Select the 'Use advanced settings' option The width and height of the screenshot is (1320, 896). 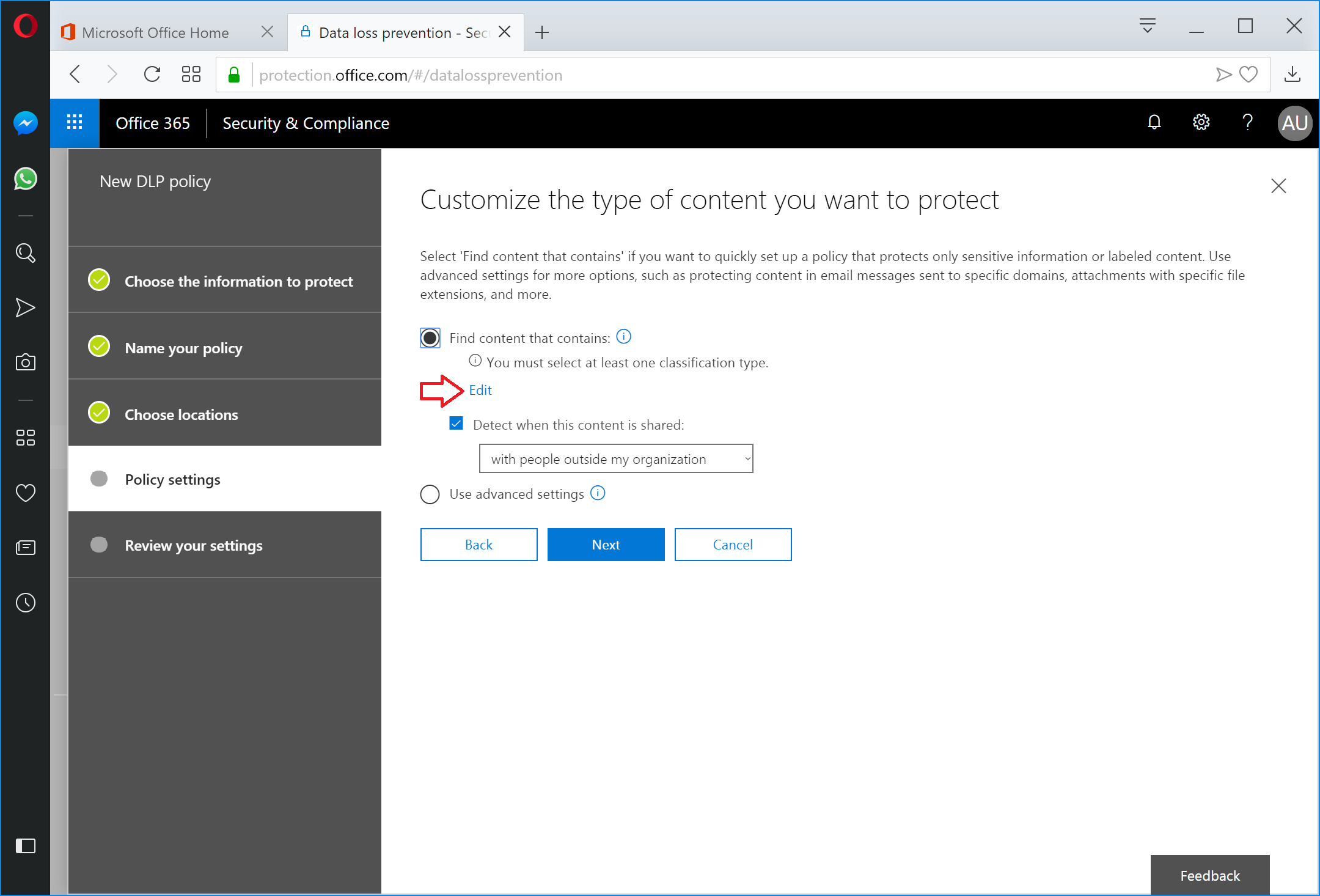(x=430, y=494)
